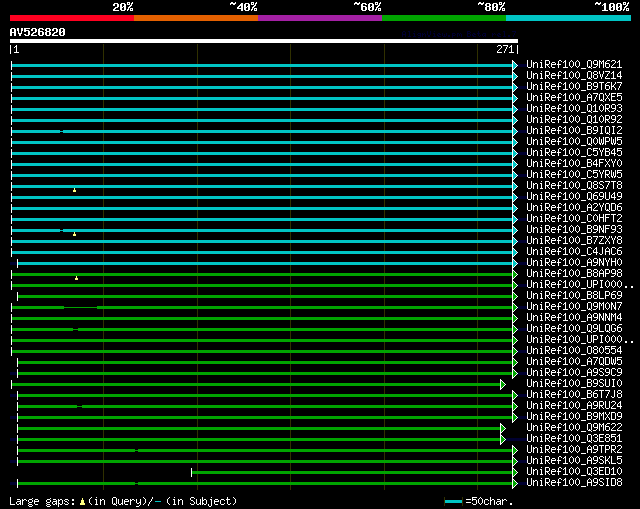Click hit label UniRef100_Q0WPW5
Viewport: 640px width, 509px height.
point(574,142)
